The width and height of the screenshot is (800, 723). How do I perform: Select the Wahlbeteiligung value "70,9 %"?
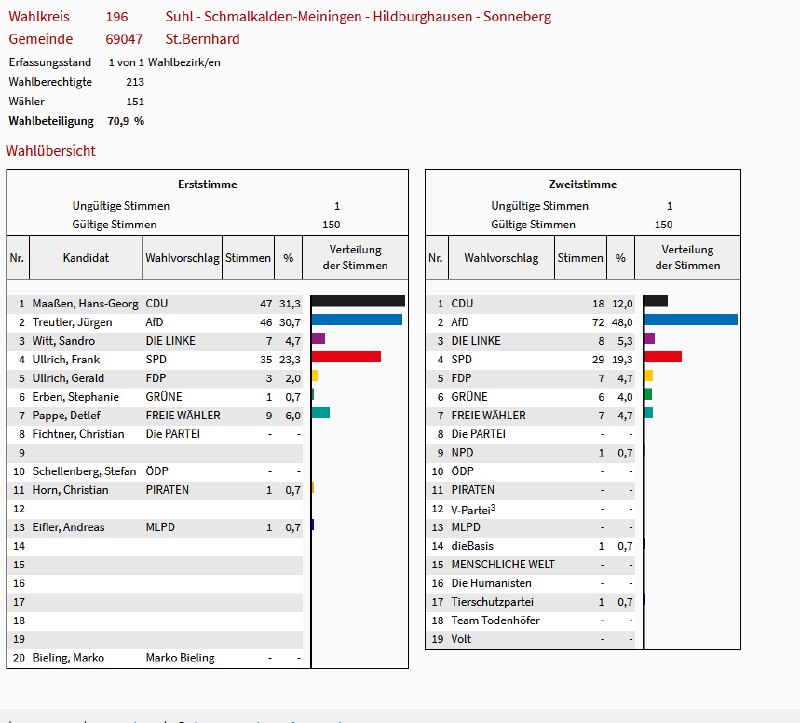pyautogui.click(x=126, y=121)
